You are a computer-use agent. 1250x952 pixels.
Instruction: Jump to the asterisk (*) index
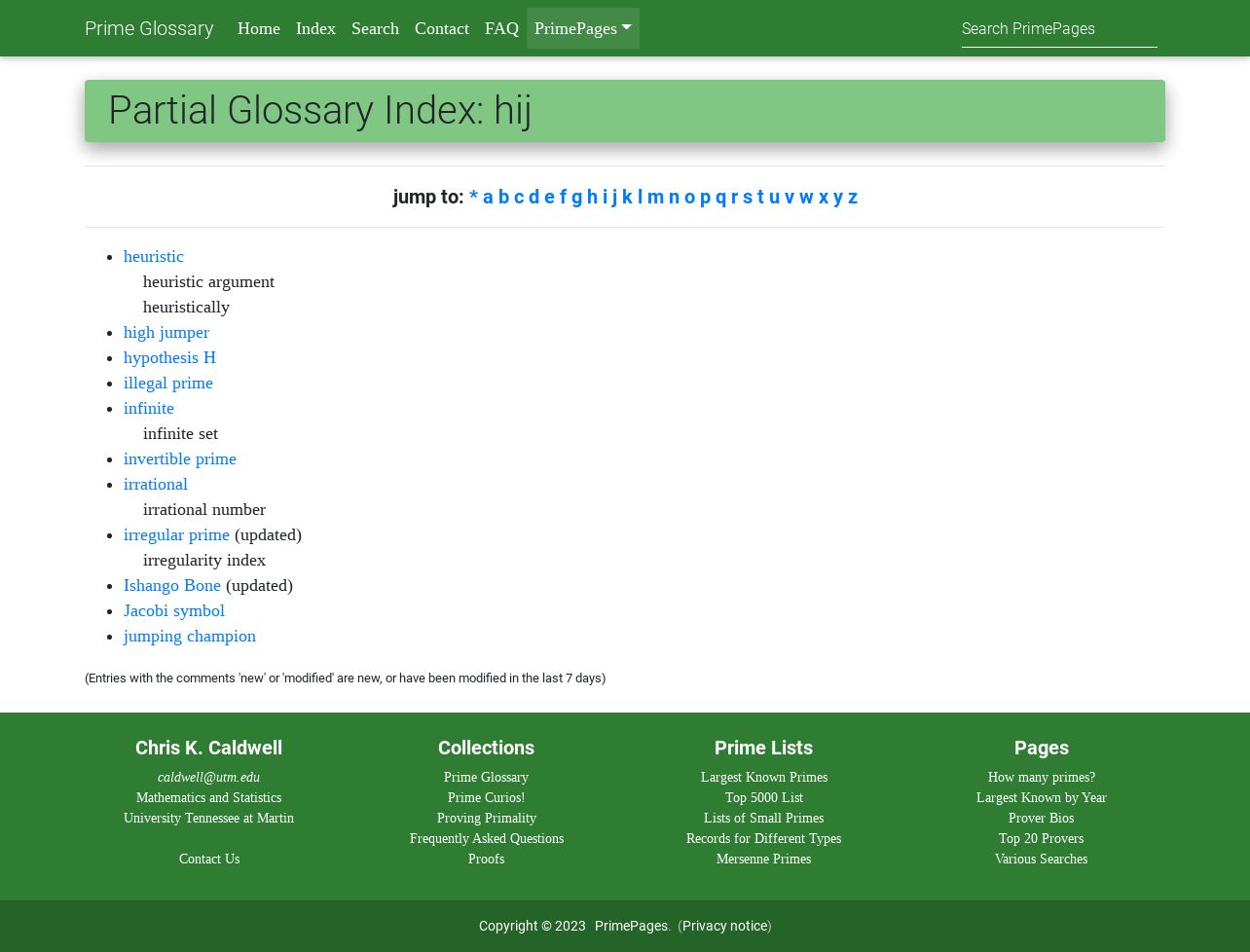tap(473, 198)
